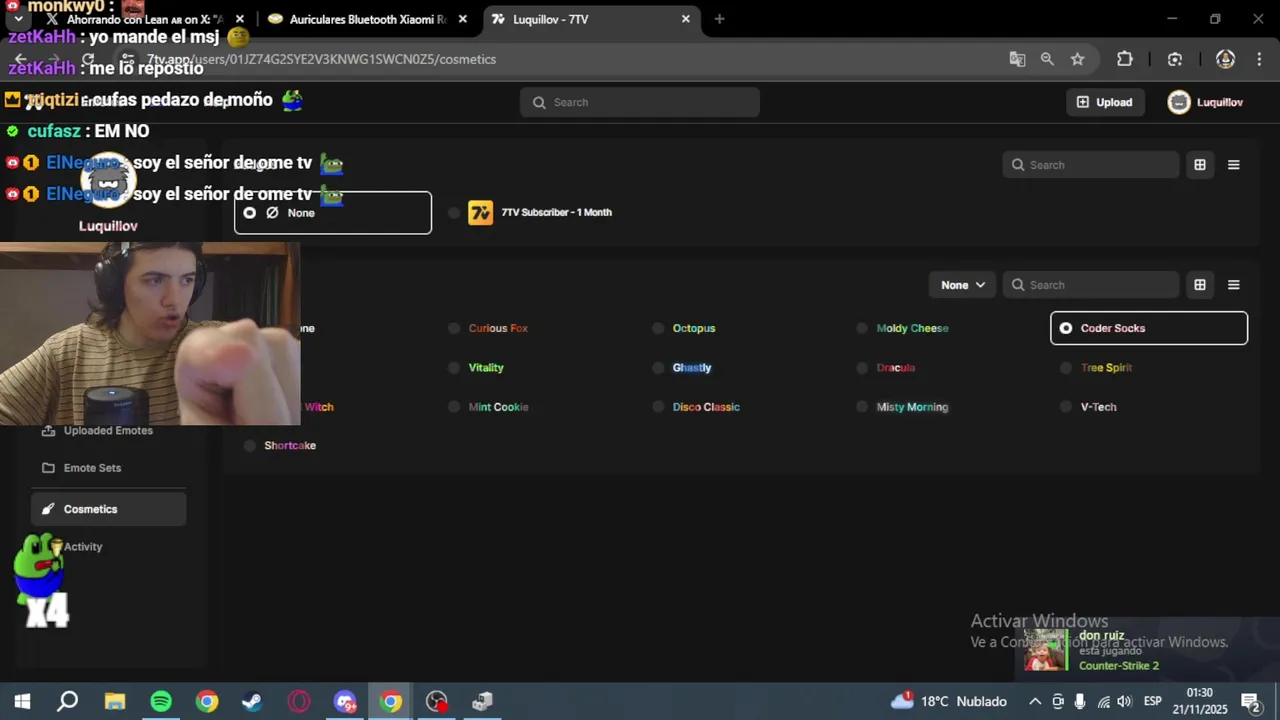Add a new browser tab with plus icon
Viewport: 1280px width, 720px height.
(719, 19)
